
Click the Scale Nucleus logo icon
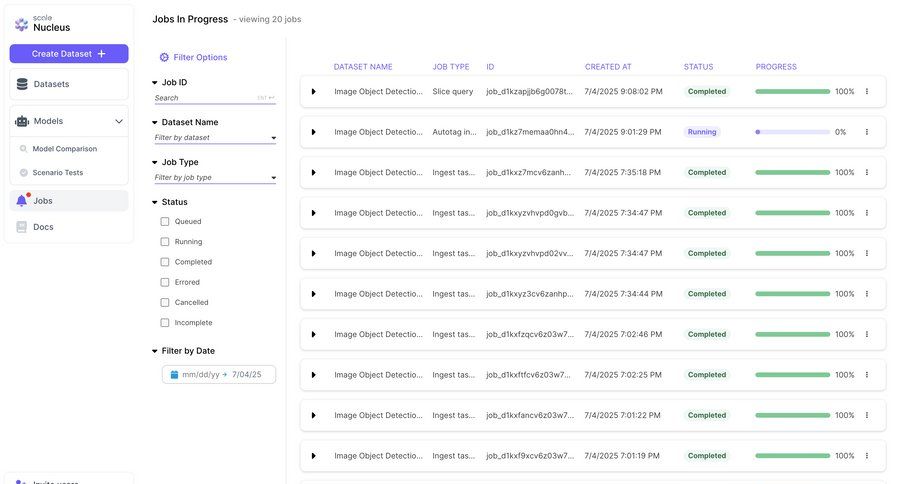tap(21, 24)
